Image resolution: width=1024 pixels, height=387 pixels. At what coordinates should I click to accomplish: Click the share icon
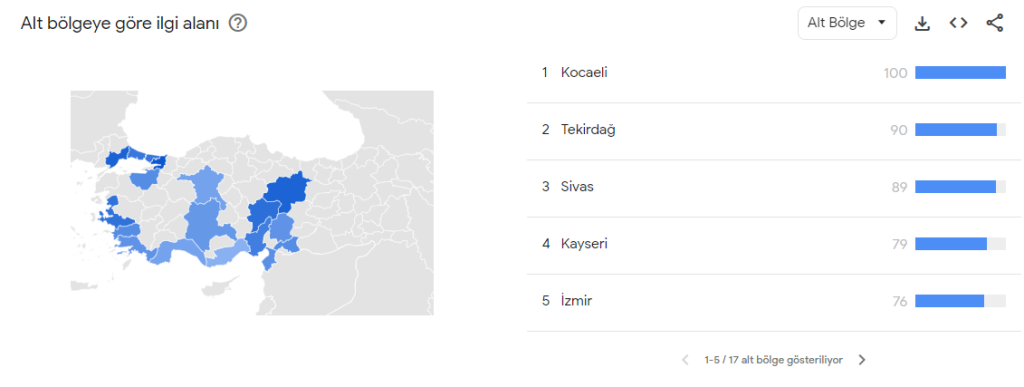tap(995, 23)
